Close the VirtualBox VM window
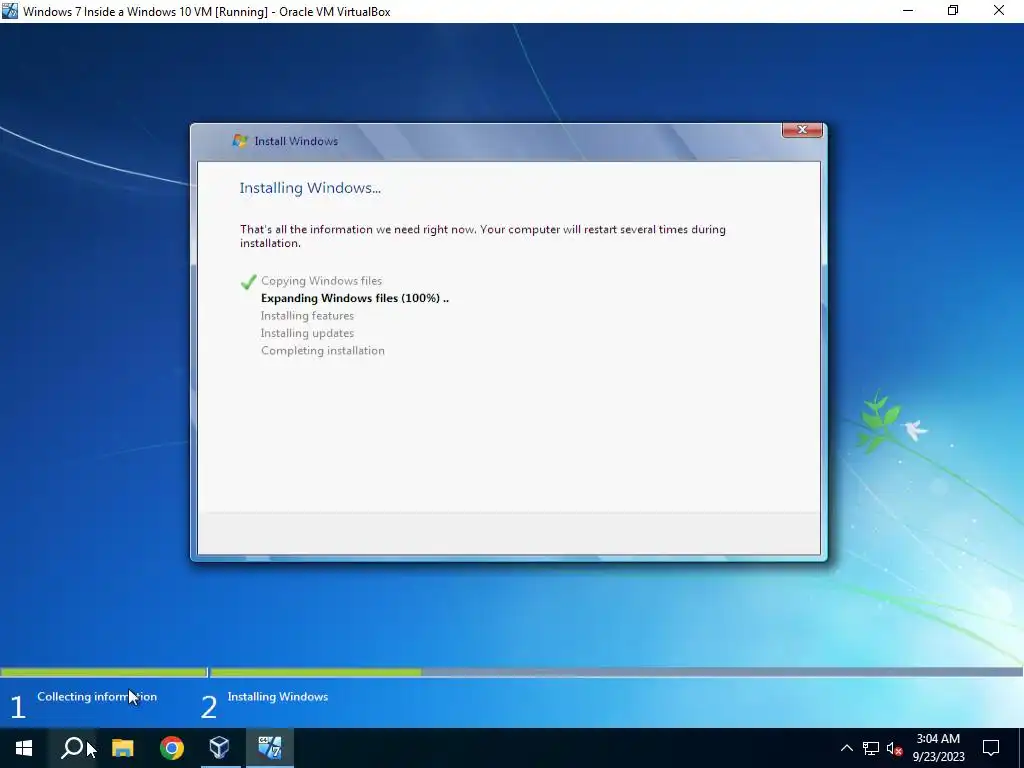Viewport: 1024px width, 768px height. click(999, 11)
